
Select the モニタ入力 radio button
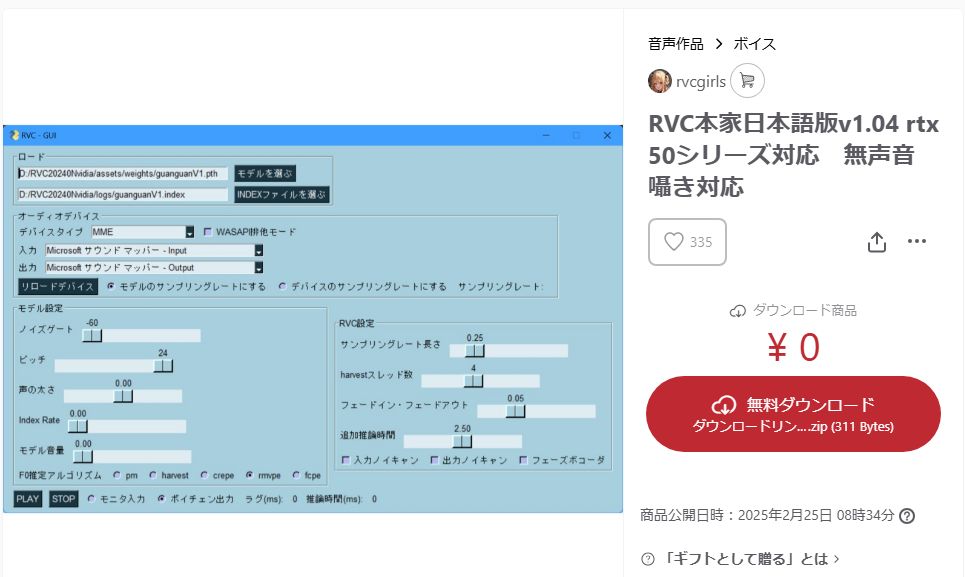[91, 498]
